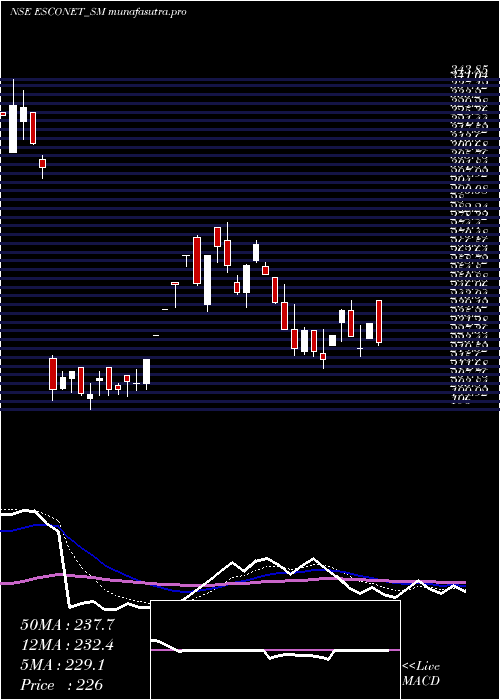Click inside the MACD inset chart panel
The image size is (500, 700).
(x=275, y=650)
